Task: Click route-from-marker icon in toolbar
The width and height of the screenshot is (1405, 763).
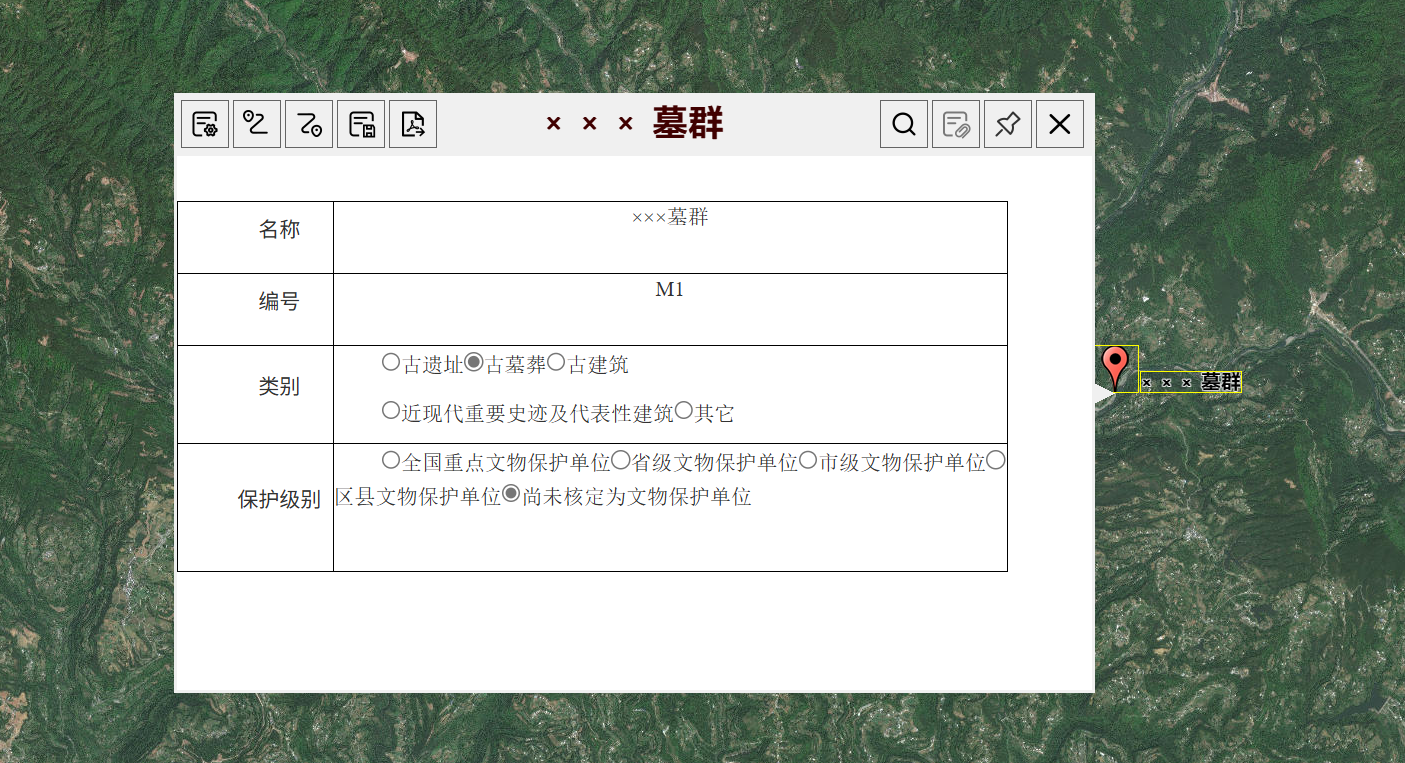Action: coord(257,124)
